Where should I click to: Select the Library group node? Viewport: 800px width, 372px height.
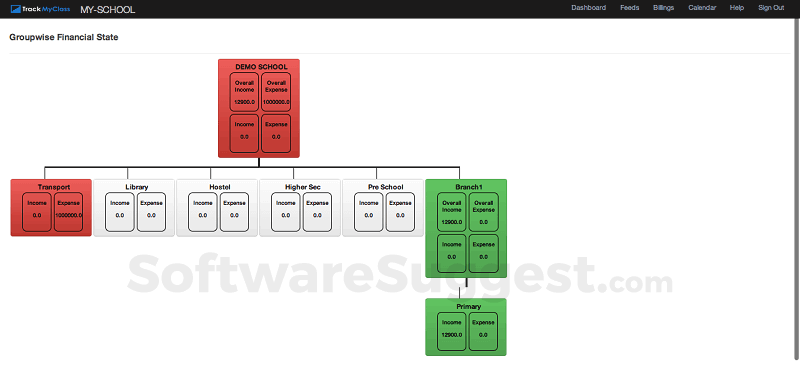[134, 208]
